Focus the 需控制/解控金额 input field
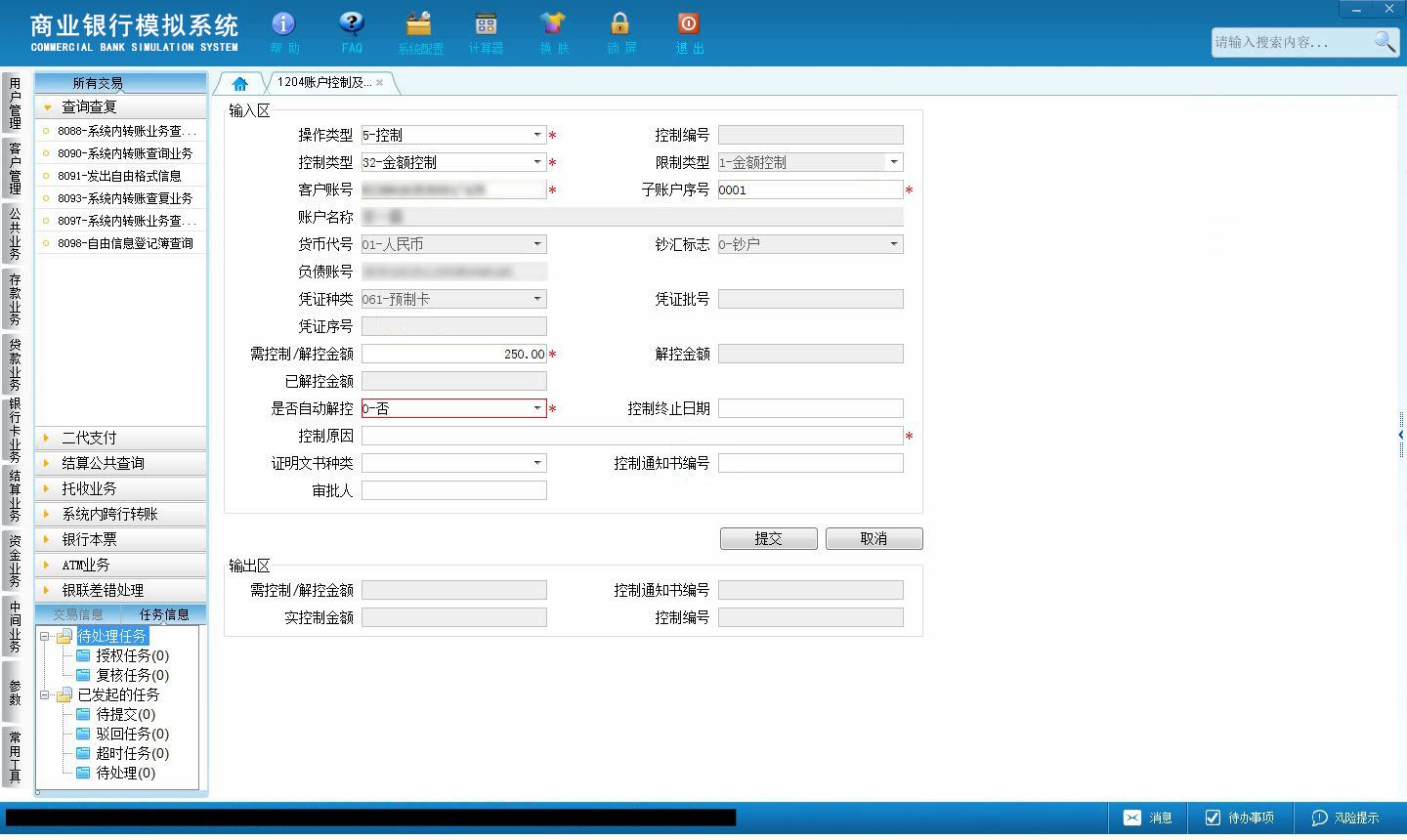1407x840 pixels. tap(454, 354)
